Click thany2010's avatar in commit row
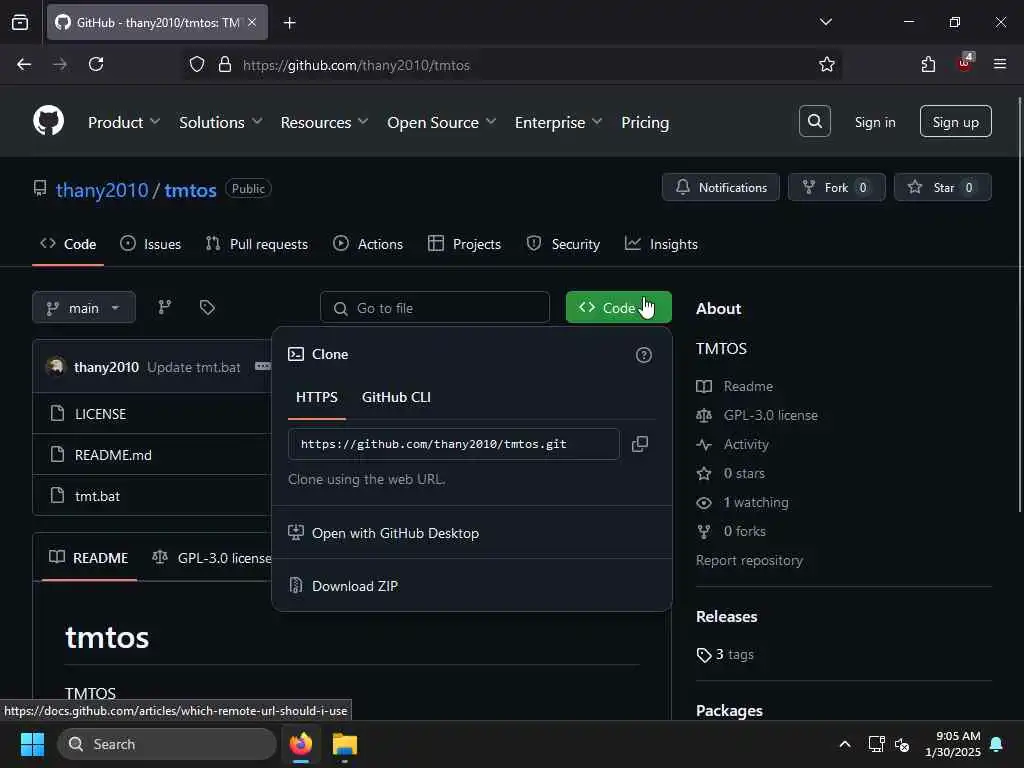Image resolution: width=1024 pixels, height=768 pixels. coord(56,366)
